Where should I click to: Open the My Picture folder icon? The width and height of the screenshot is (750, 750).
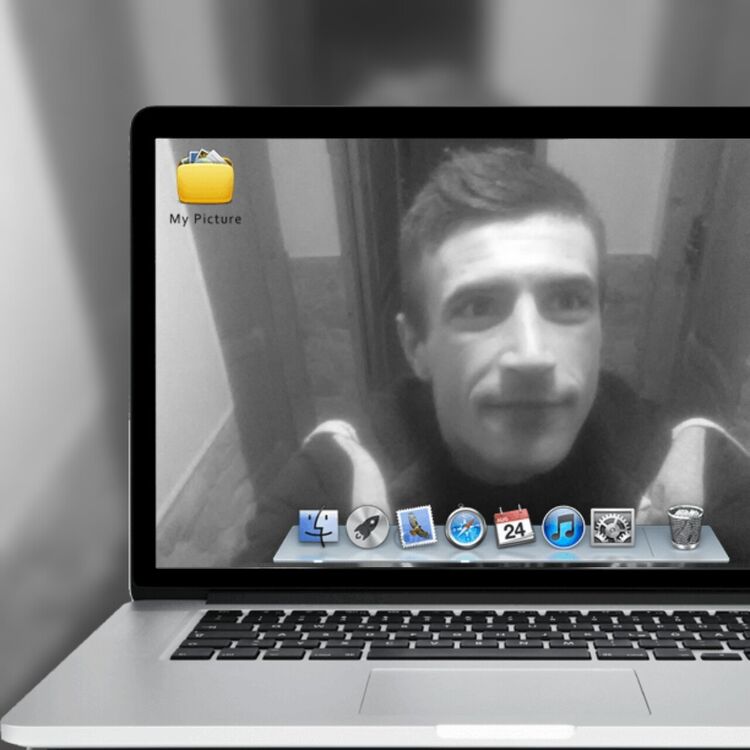coord(205,176)
